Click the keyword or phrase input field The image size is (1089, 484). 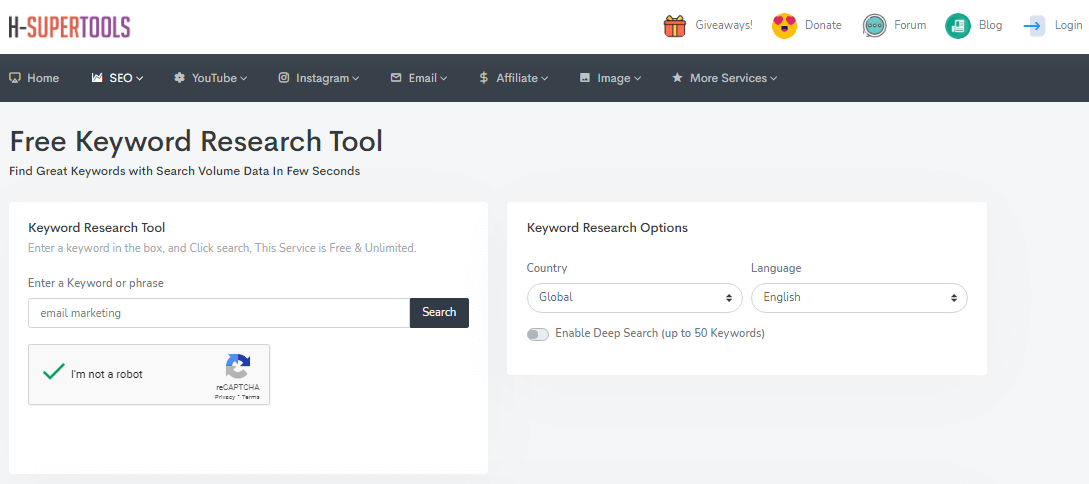tap(219, 313)
